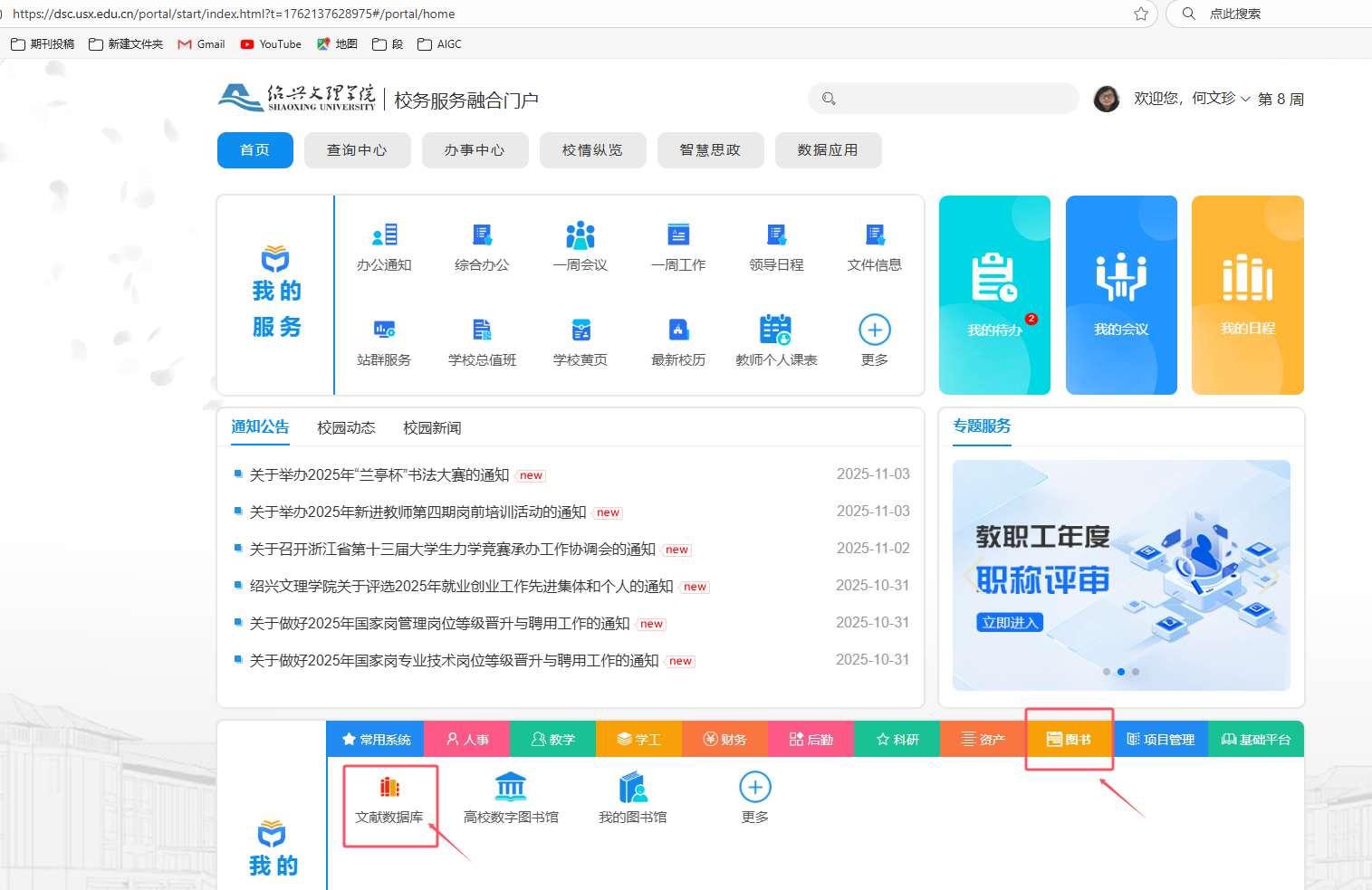
Task: Click the portal search input field
Action: tap(951, 99)
